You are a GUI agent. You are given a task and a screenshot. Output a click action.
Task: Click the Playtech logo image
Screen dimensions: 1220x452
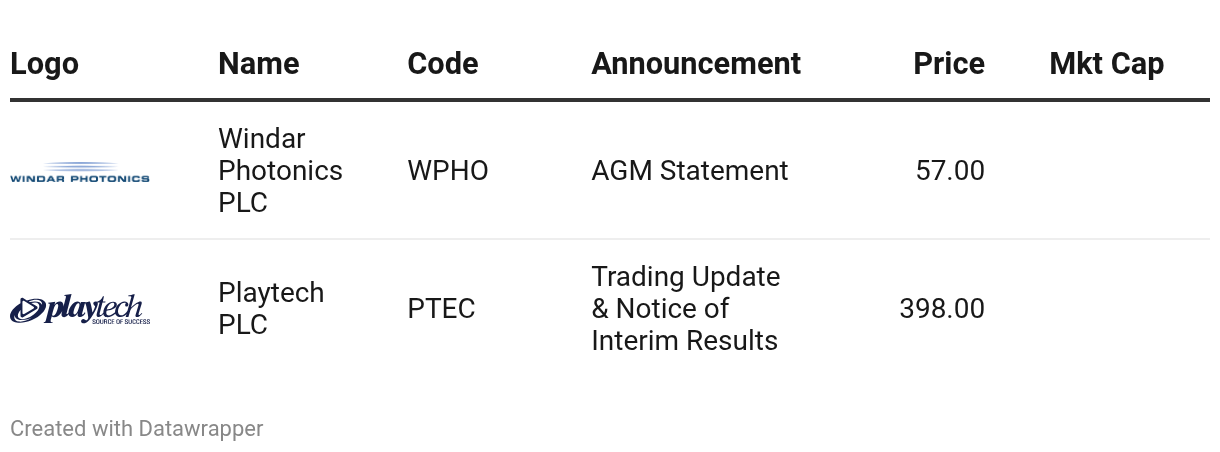(80, 310)
